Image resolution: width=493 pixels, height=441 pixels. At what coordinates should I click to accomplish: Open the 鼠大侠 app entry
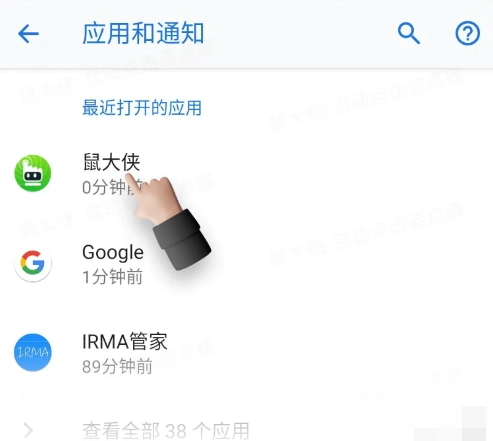pyautogui.click(x=246, y=173)
